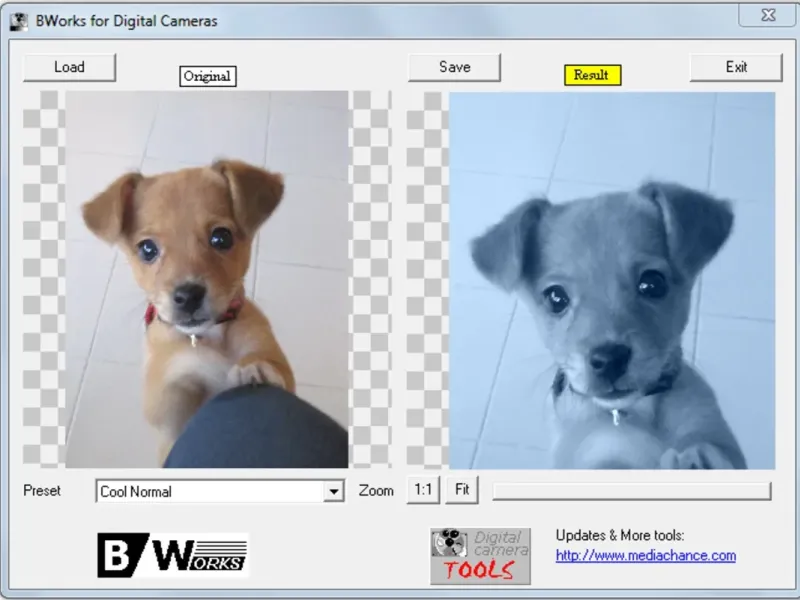Screen dimensions: 800x600
Task: Close the BWorks window
Action: pos(768,15)
